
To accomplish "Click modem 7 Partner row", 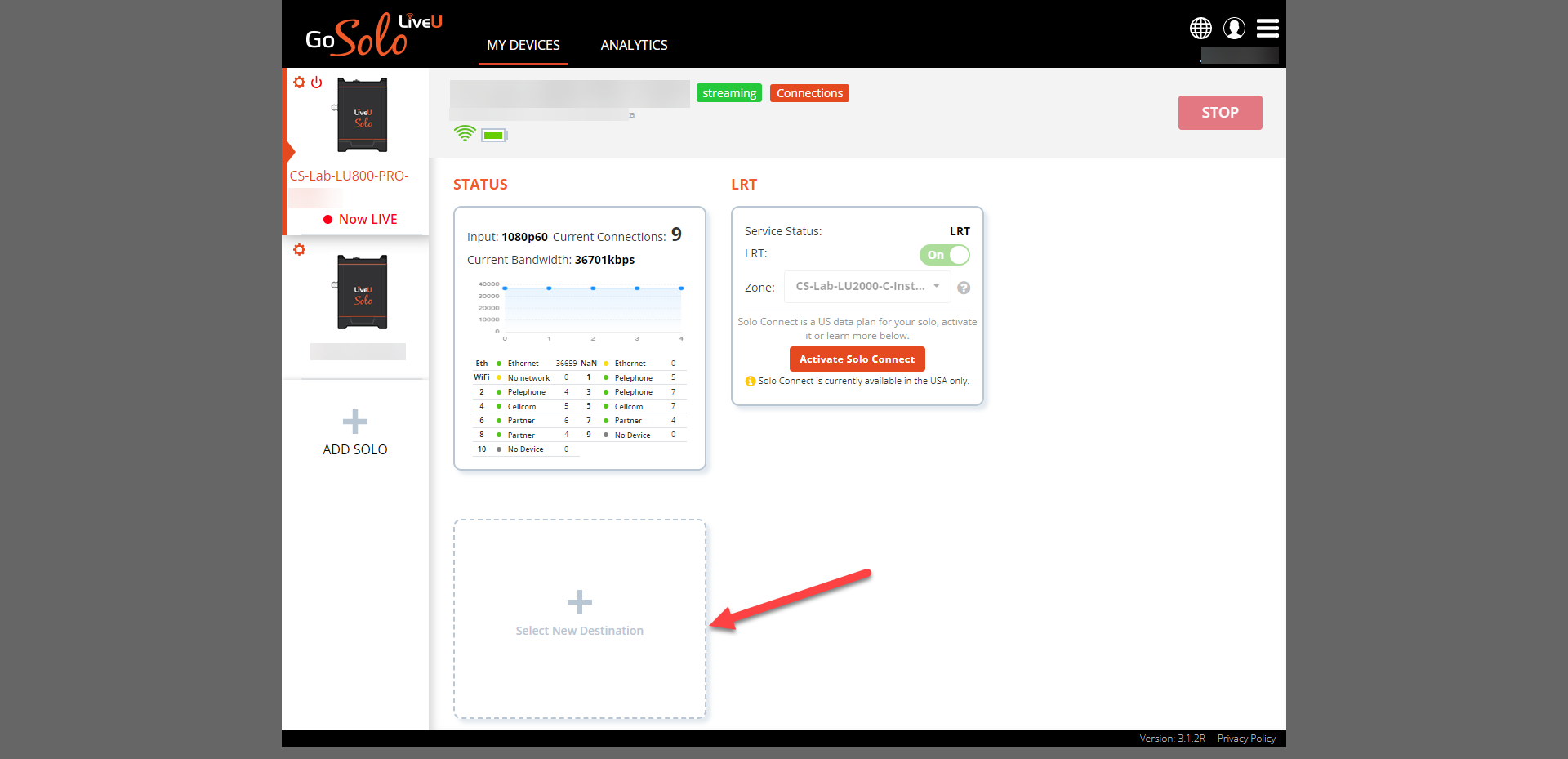I will click(633, 421).
